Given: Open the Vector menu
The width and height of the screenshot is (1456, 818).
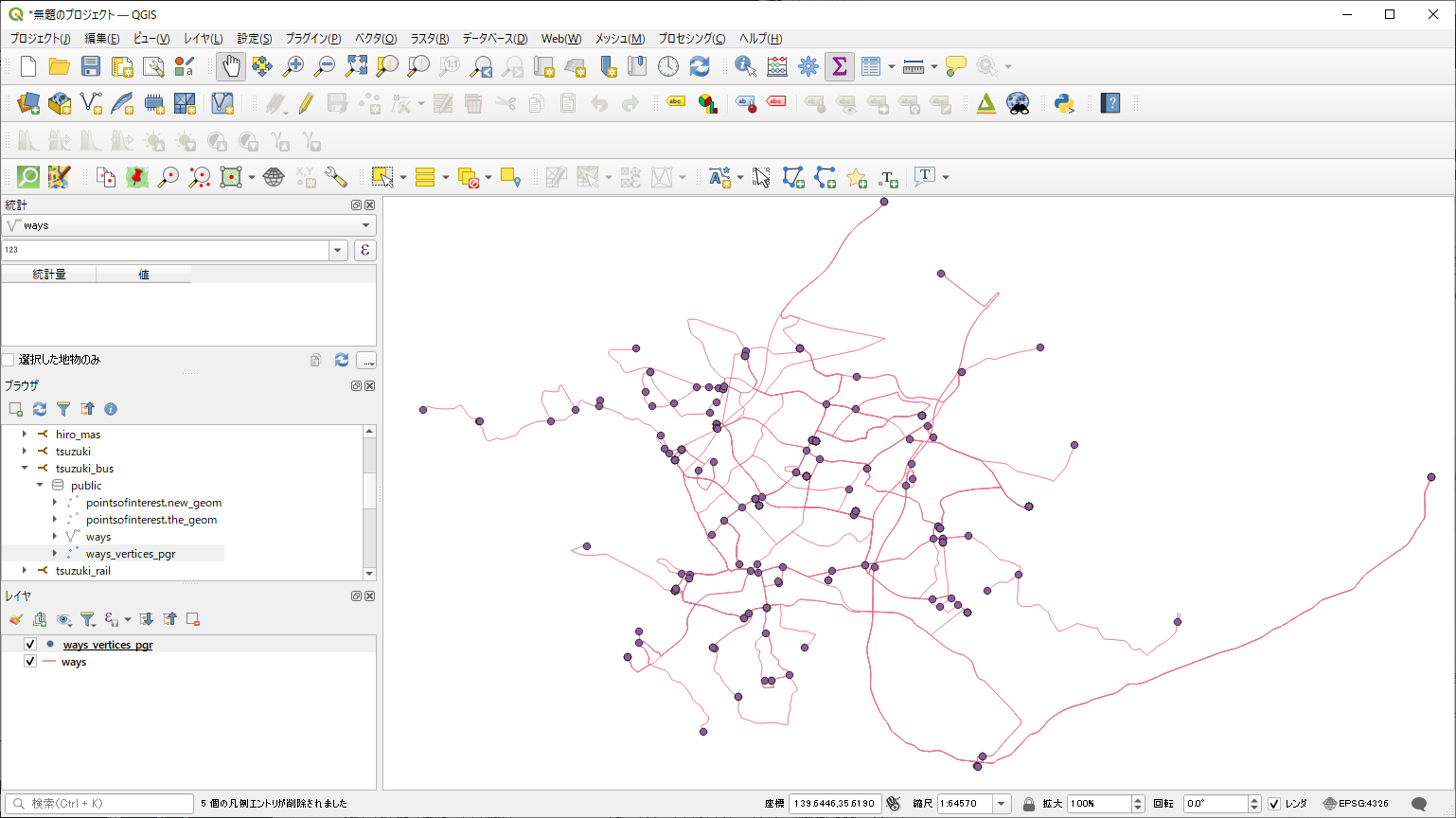Looking at the screenshot, I should coord(375,39).
